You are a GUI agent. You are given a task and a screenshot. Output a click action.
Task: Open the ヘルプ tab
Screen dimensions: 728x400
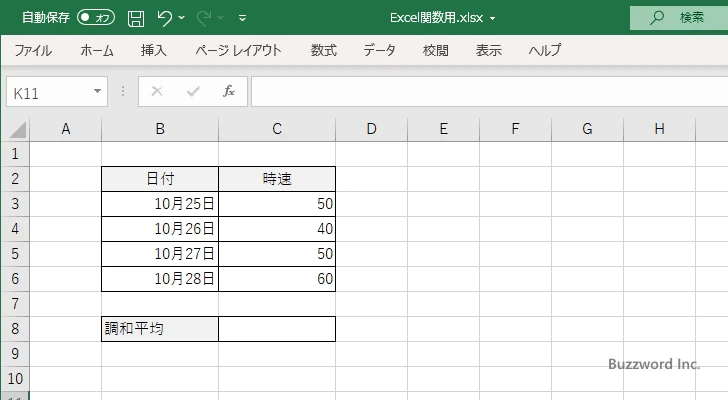pos(545,50)
